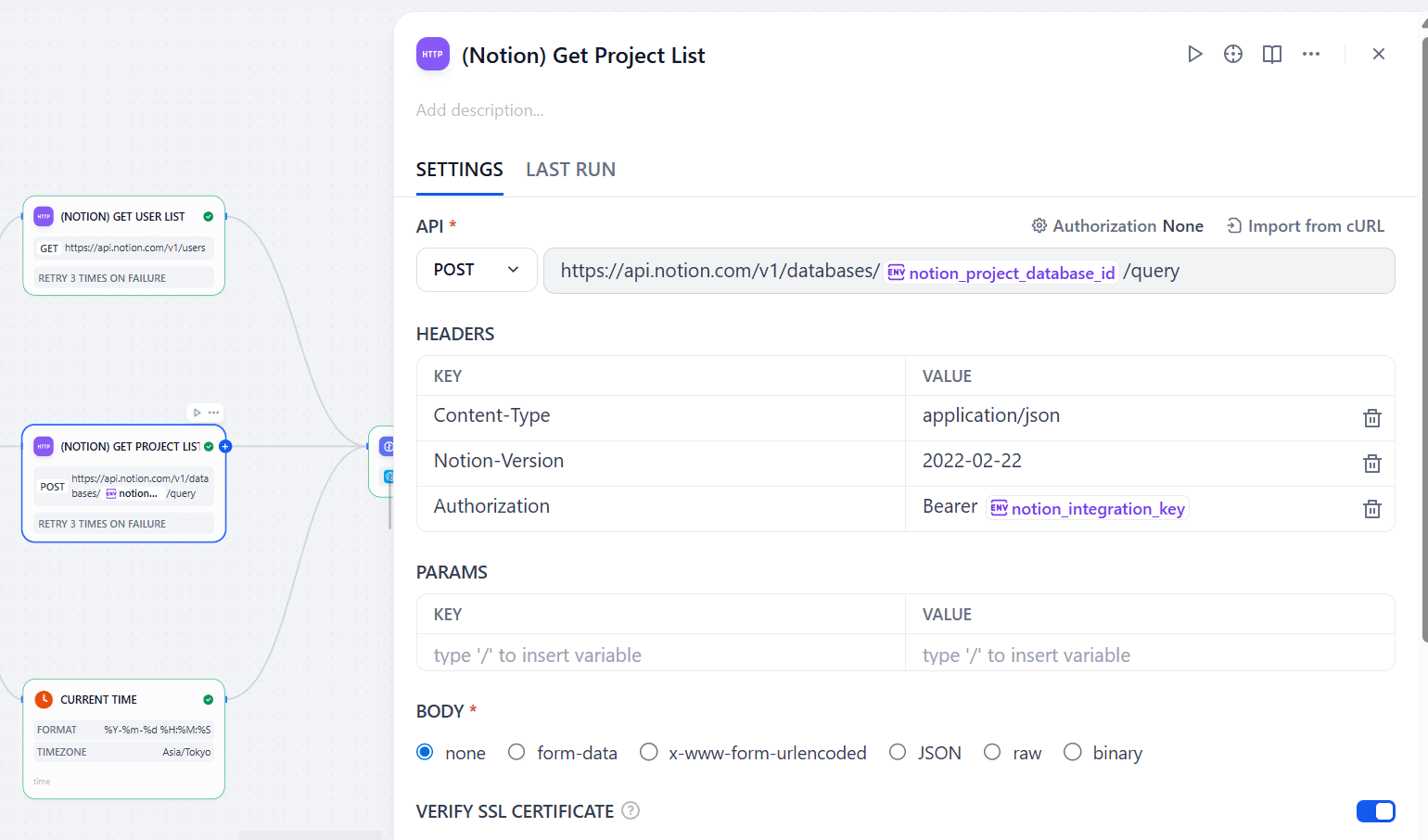Image resolution: width=1428 pixels, height=840 pixels.
Task: Click Import from cURL
Action: [1305, 226]
